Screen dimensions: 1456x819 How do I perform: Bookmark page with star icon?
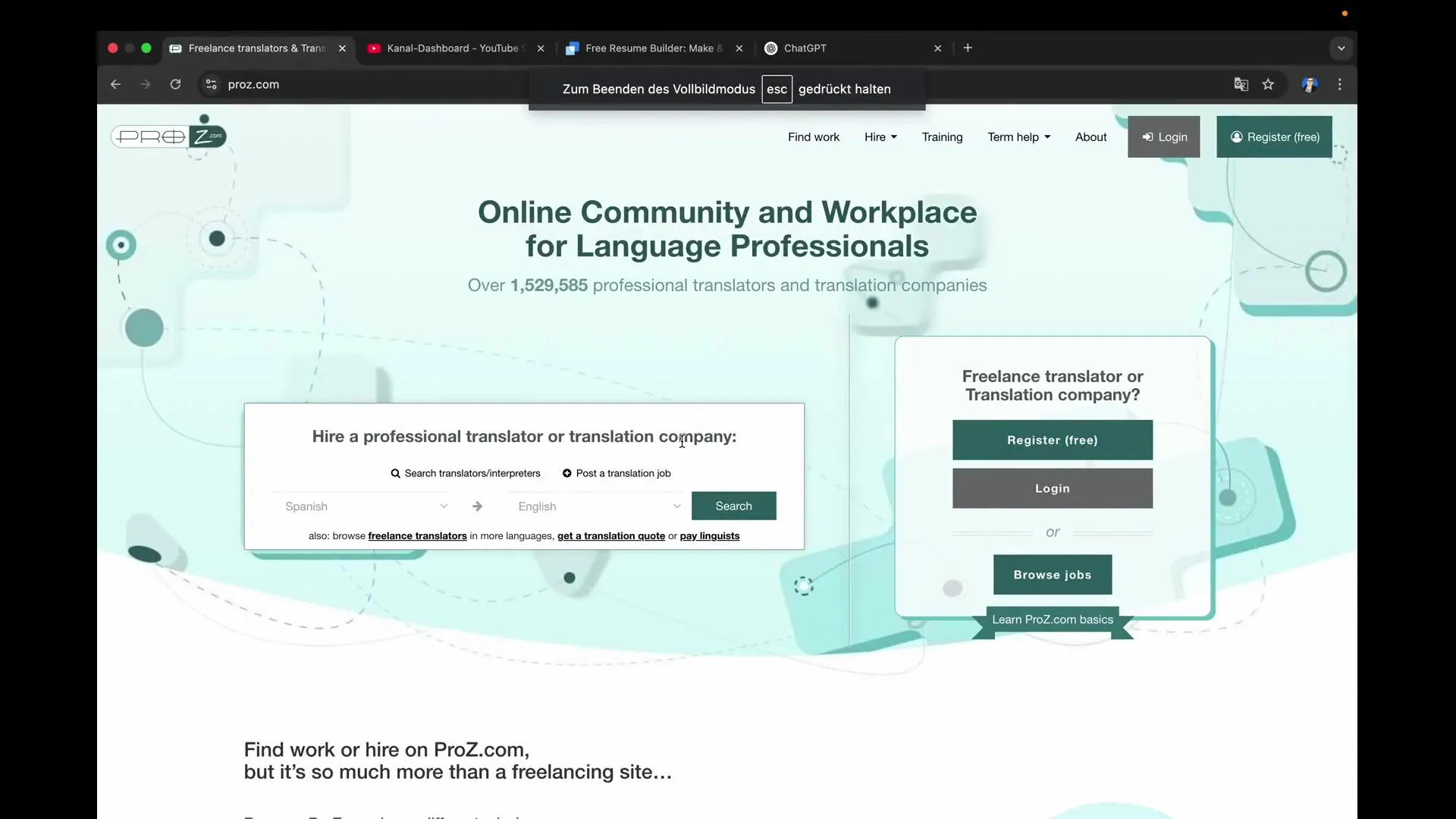click(1268, 84)
